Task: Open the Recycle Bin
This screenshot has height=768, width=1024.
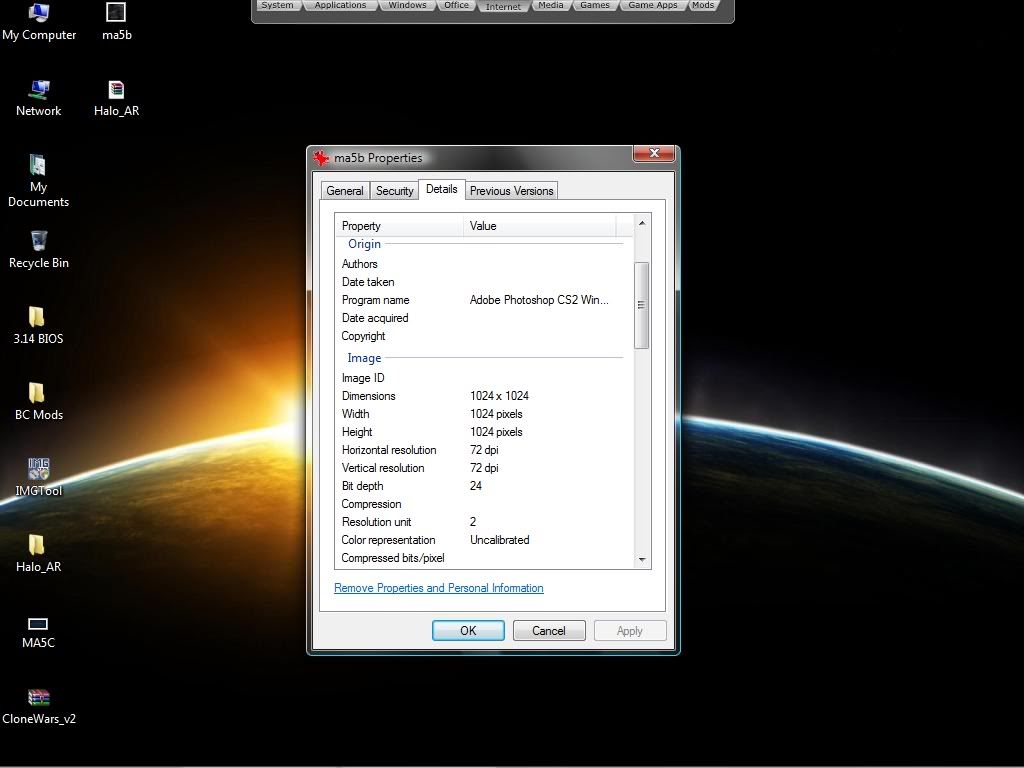Action: [x=39, y=249]
